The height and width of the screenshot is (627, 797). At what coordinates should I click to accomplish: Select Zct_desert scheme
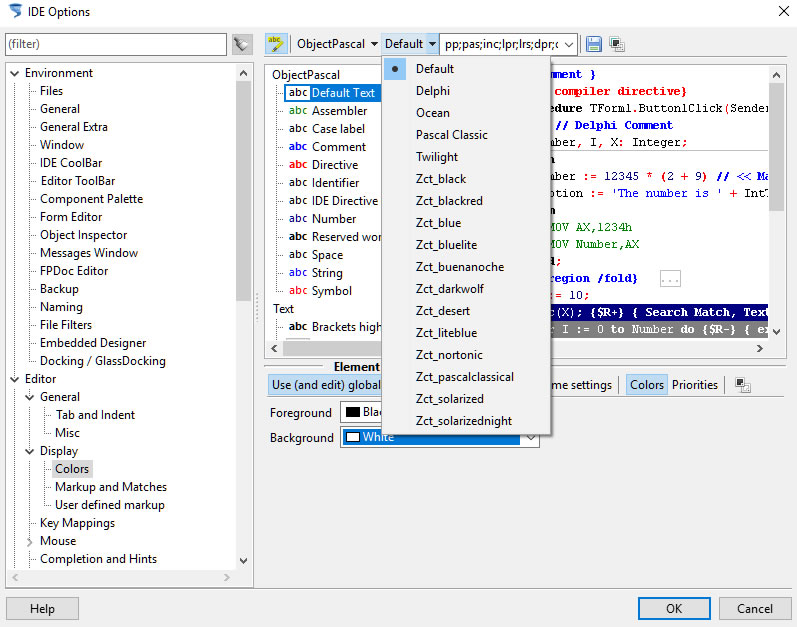[x=442, y=311]
